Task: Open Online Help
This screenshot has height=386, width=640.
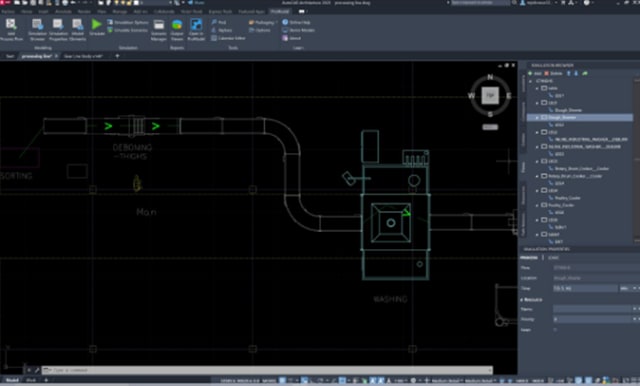Action: pyautogui.click(x=296, y=22)
